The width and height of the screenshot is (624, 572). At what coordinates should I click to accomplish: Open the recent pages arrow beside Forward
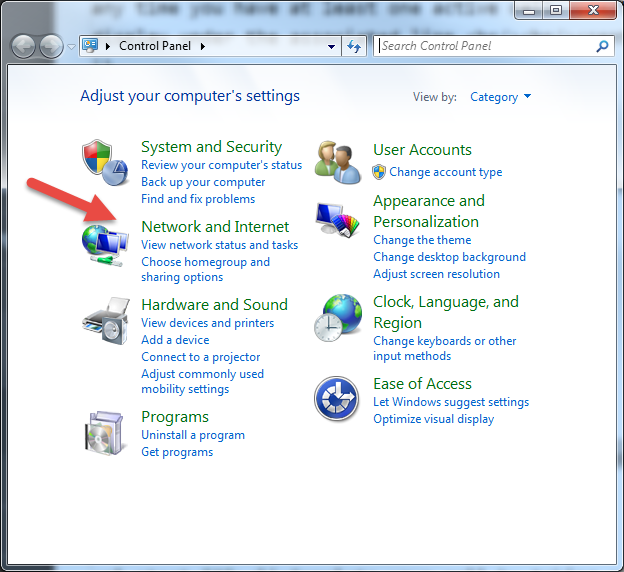(x=71, y=47)
